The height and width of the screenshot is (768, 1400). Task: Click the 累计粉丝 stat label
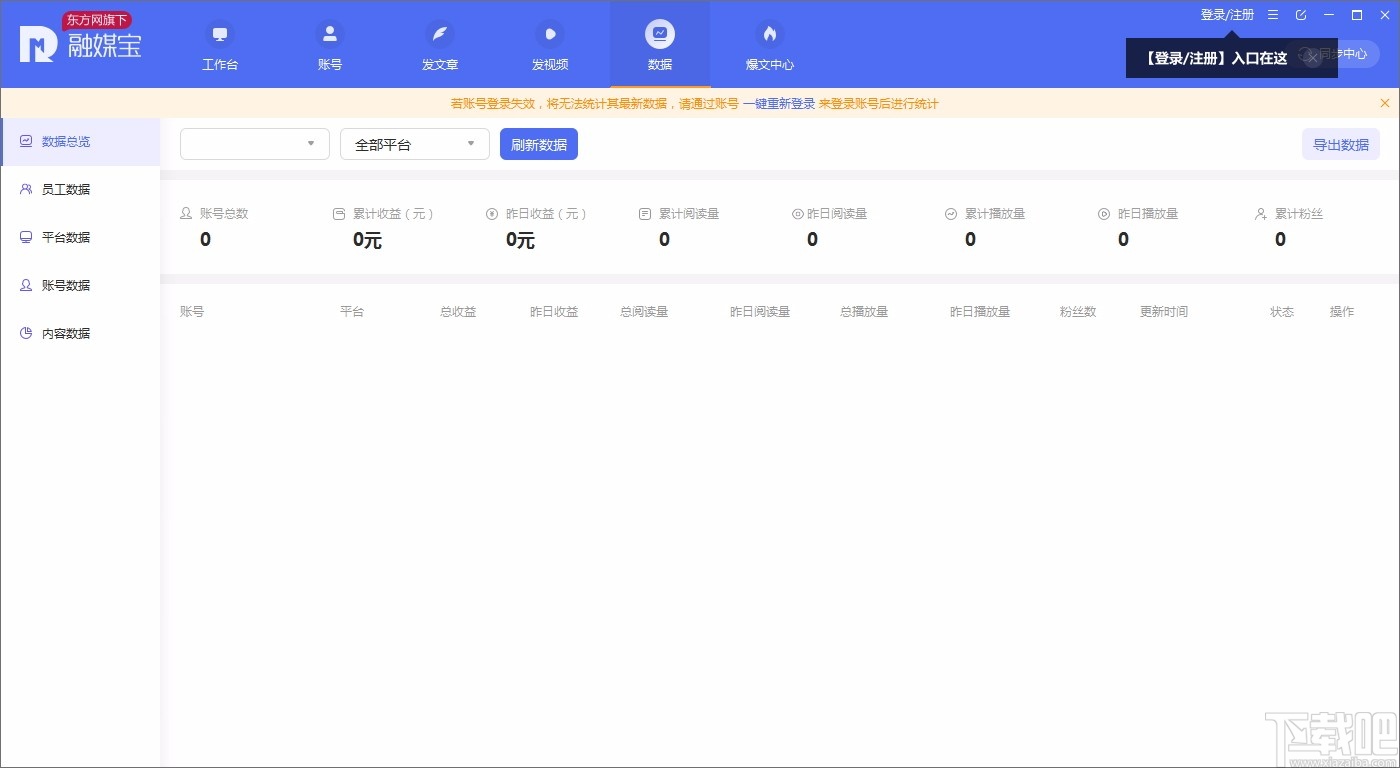tap(1299, 214)
